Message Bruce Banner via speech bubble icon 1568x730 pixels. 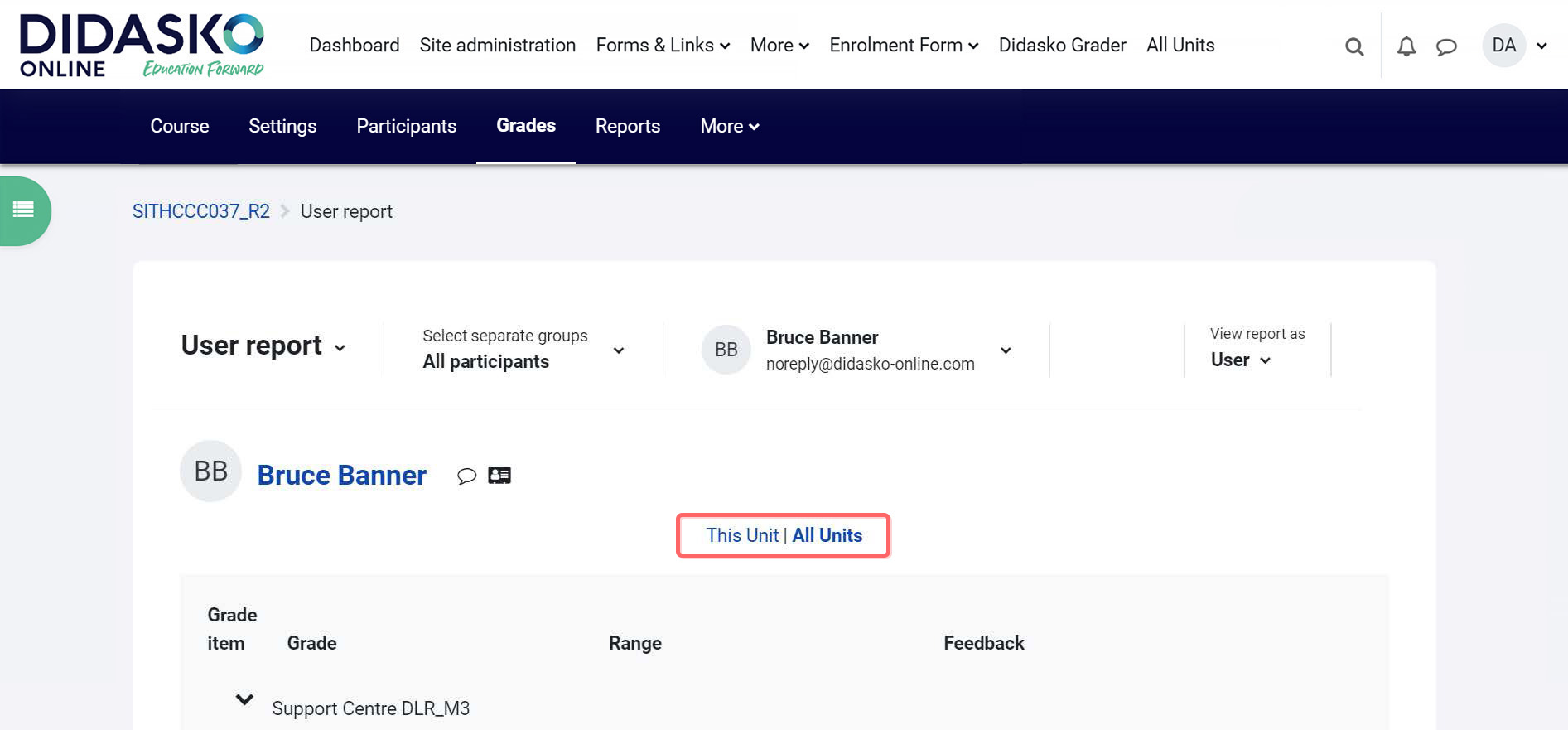(x=466, y=476)
